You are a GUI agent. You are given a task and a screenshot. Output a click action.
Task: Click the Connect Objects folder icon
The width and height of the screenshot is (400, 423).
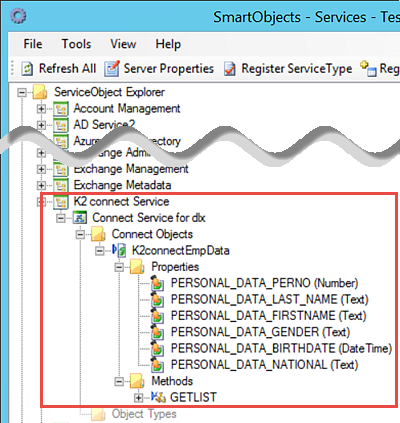[x=99, y=234]
